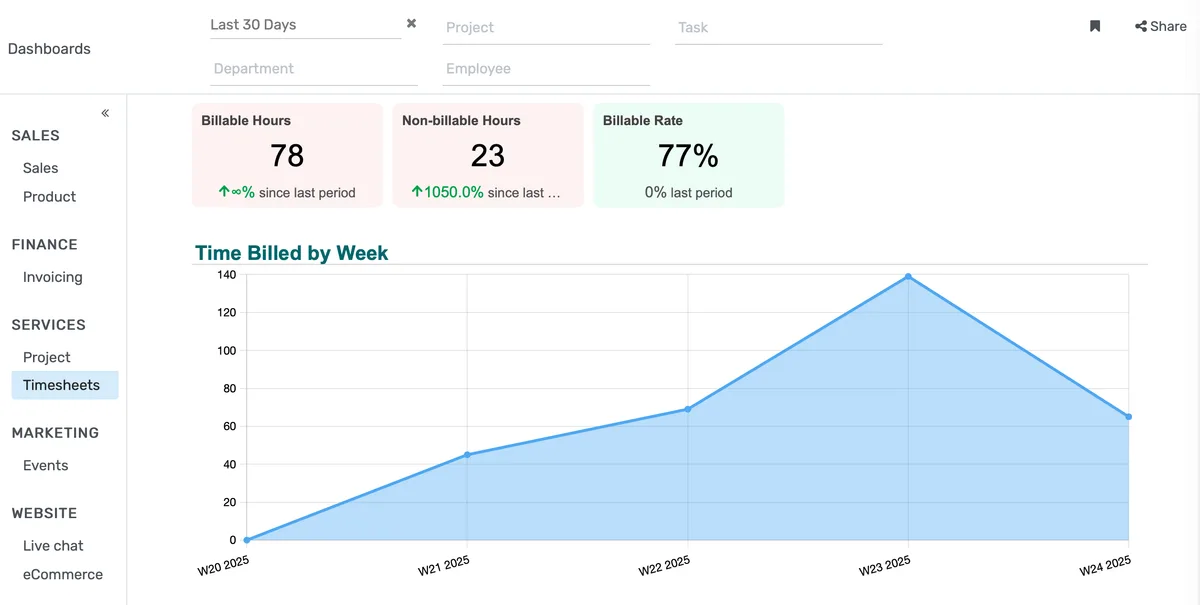Viewport: 1200px width, 605px height.
Task: Collapse the sidebar navigation panel
Action: pos(105,113)
